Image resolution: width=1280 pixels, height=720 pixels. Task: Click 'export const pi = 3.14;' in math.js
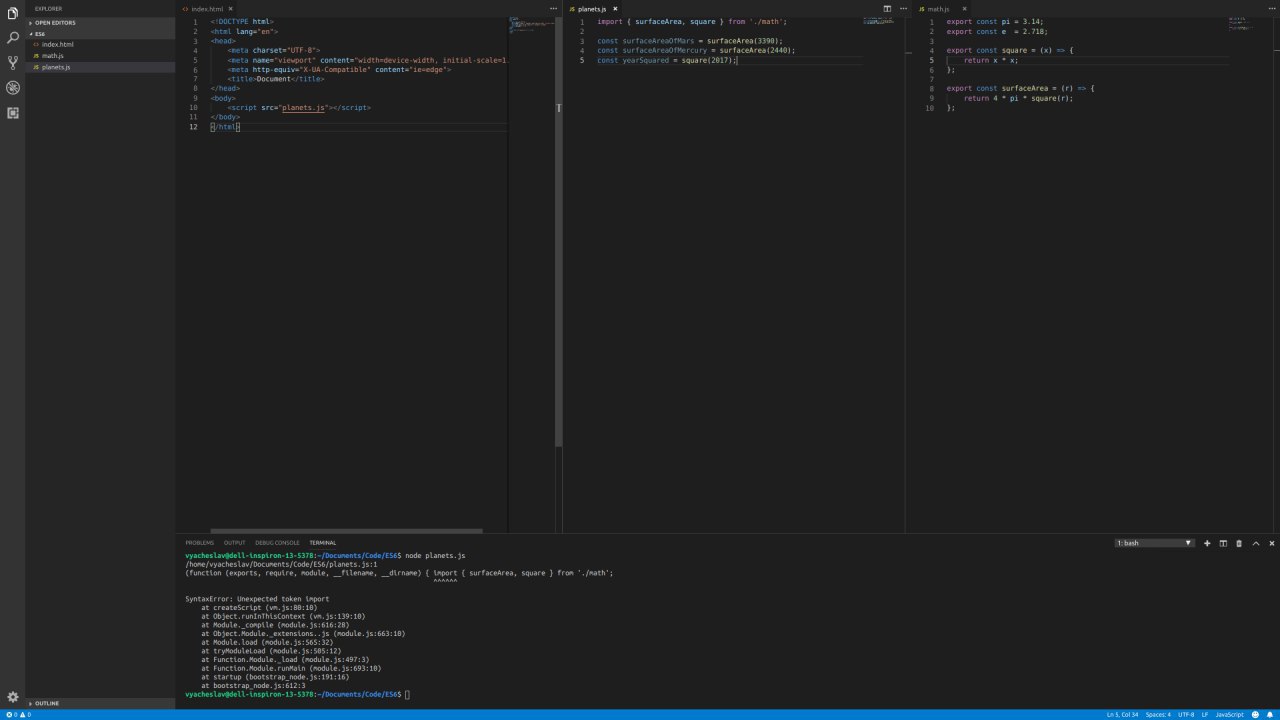995,22
